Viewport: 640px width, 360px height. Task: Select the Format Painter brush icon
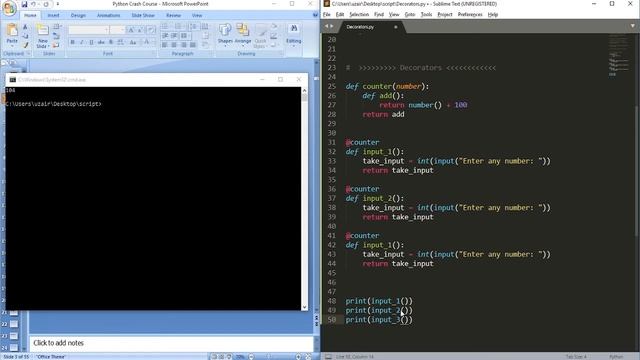tap(25, 45)
